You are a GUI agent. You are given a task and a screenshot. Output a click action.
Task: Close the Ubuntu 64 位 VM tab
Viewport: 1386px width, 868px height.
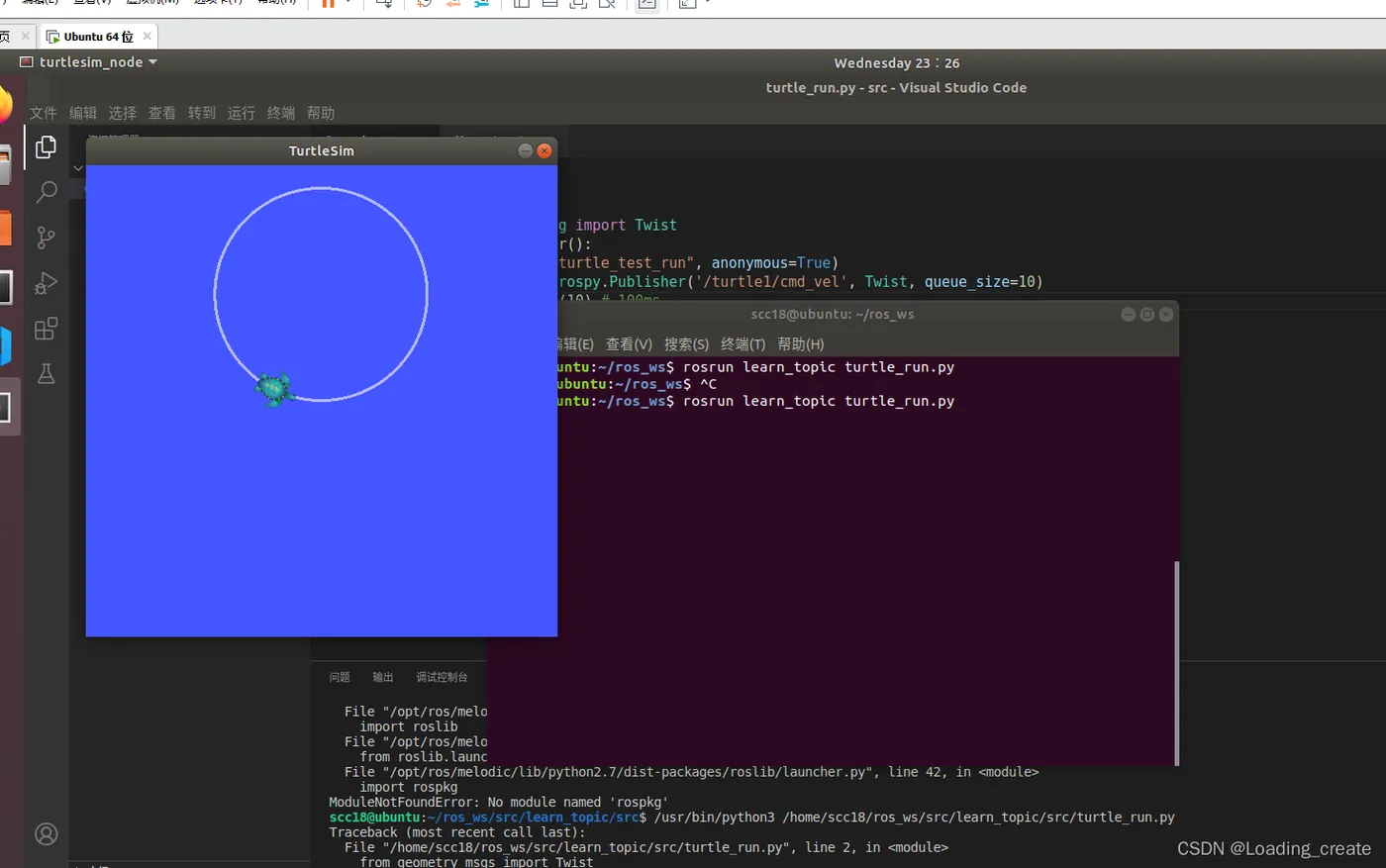click(148, 36)
